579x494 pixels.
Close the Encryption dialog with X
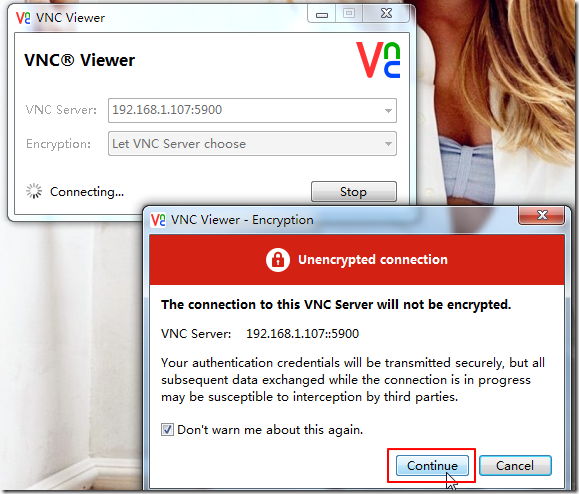(x=542, y=215)
